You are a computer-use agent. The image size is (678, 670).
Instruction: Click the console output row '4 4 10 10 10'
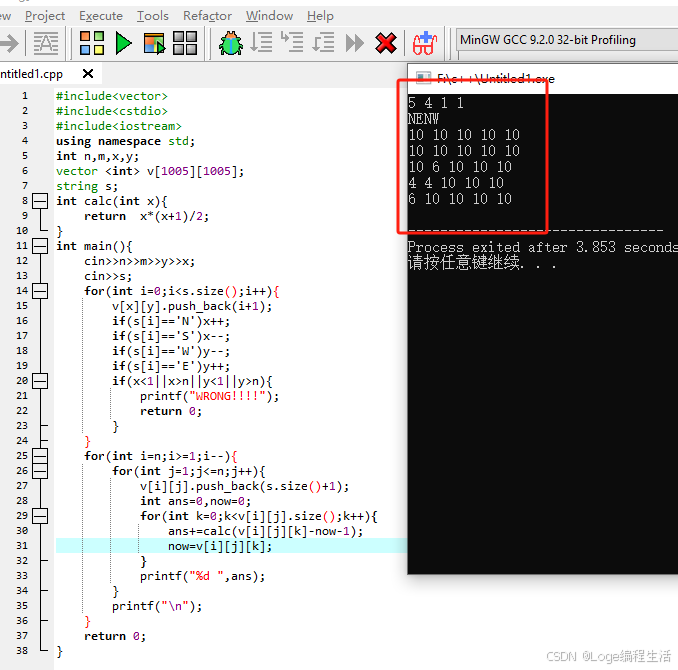[456, 183]
